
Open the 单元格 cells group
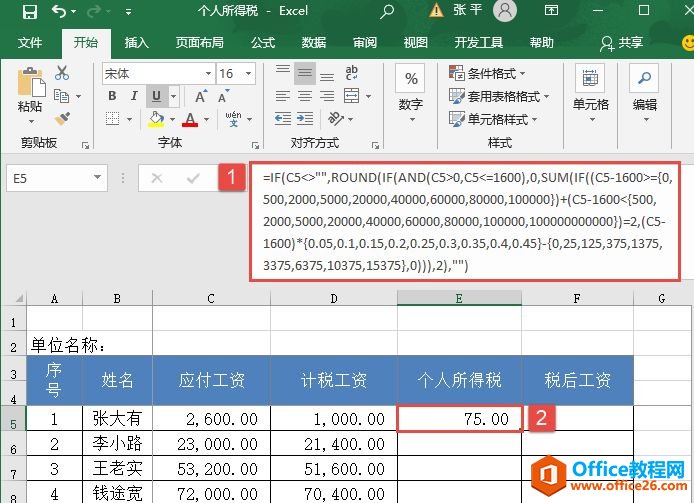pyautogui.click(x=591, y=94)
